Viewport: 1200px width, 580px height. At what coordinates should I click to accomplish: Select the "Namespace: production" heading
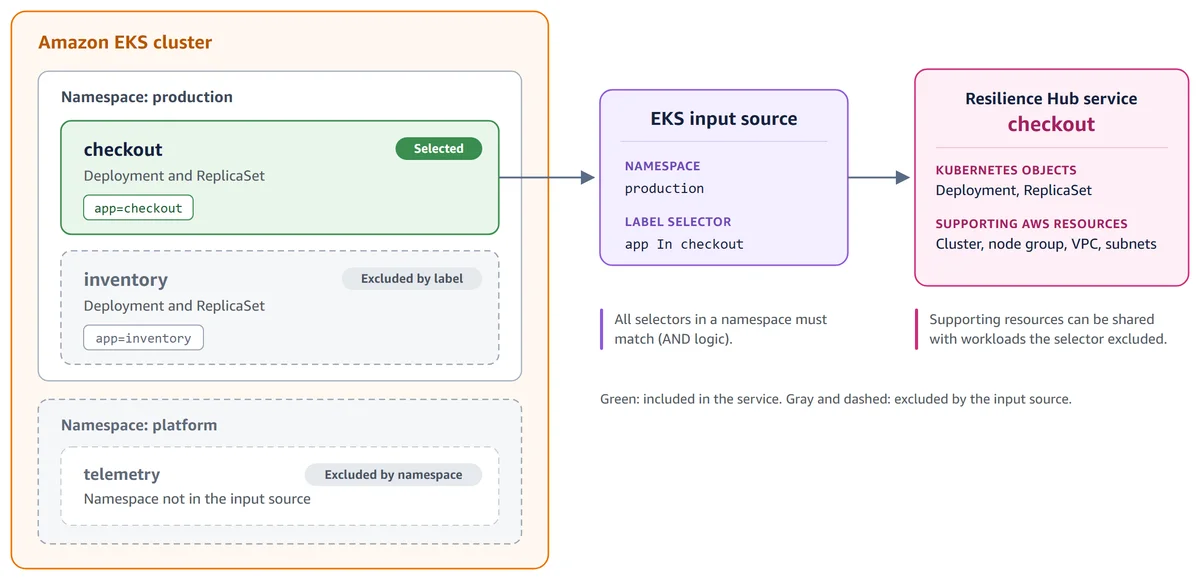coord(147,97)
